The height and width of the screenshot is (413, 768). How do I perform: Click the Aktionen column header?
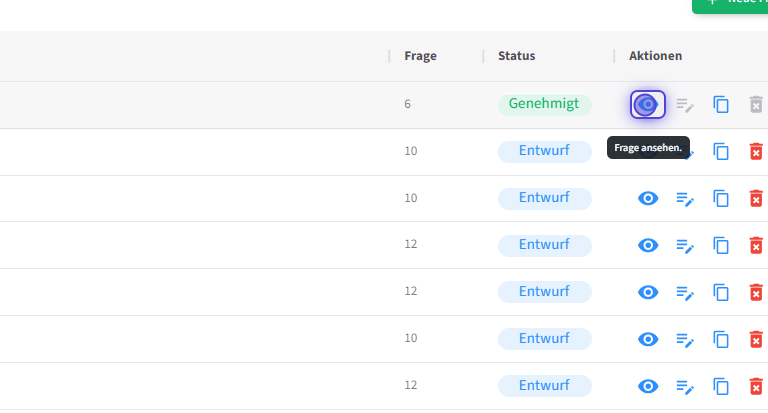click(655, 56)
